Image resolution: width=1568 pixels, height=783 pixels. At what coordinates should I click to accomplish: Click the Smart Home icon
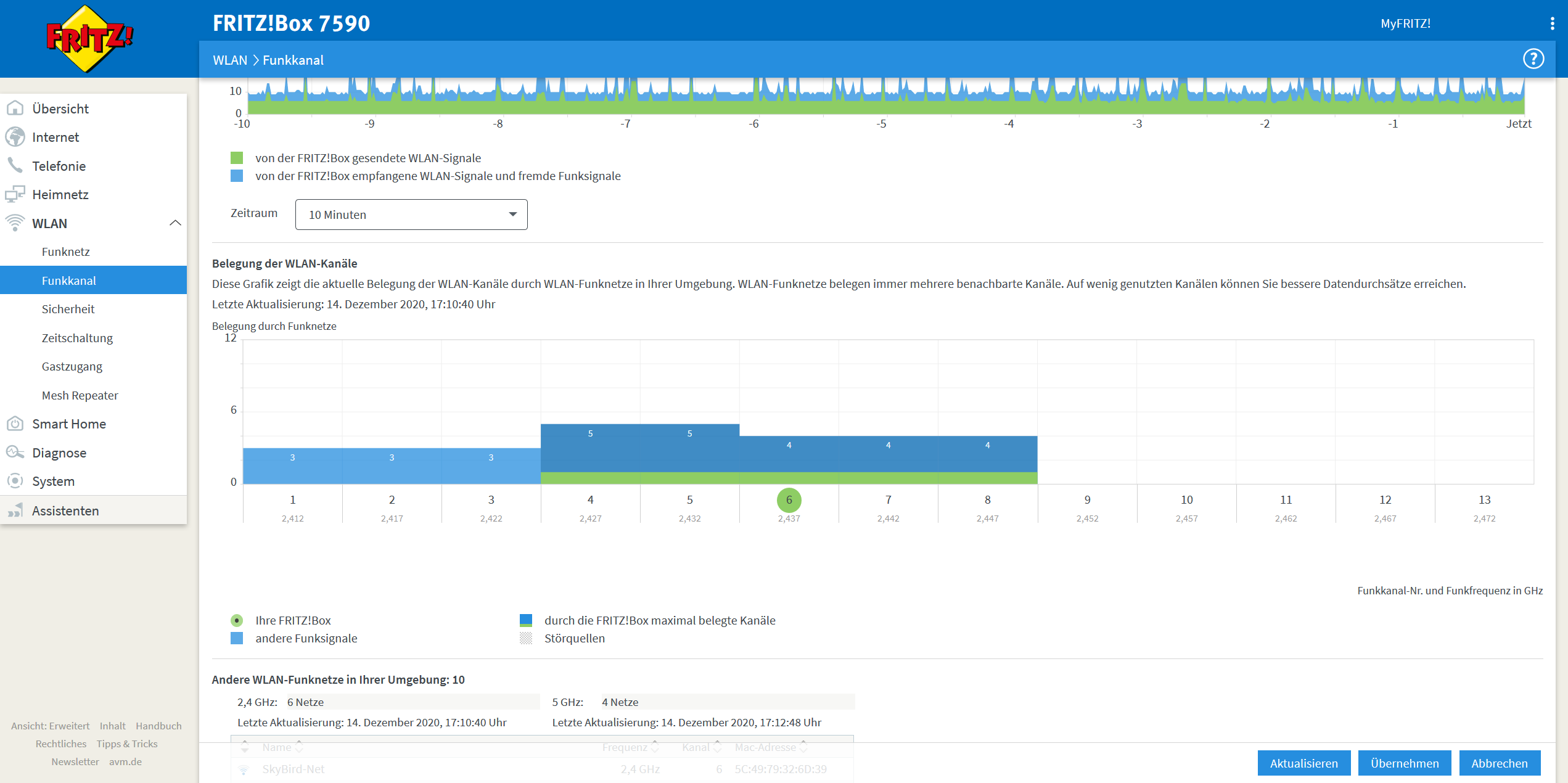15,424
